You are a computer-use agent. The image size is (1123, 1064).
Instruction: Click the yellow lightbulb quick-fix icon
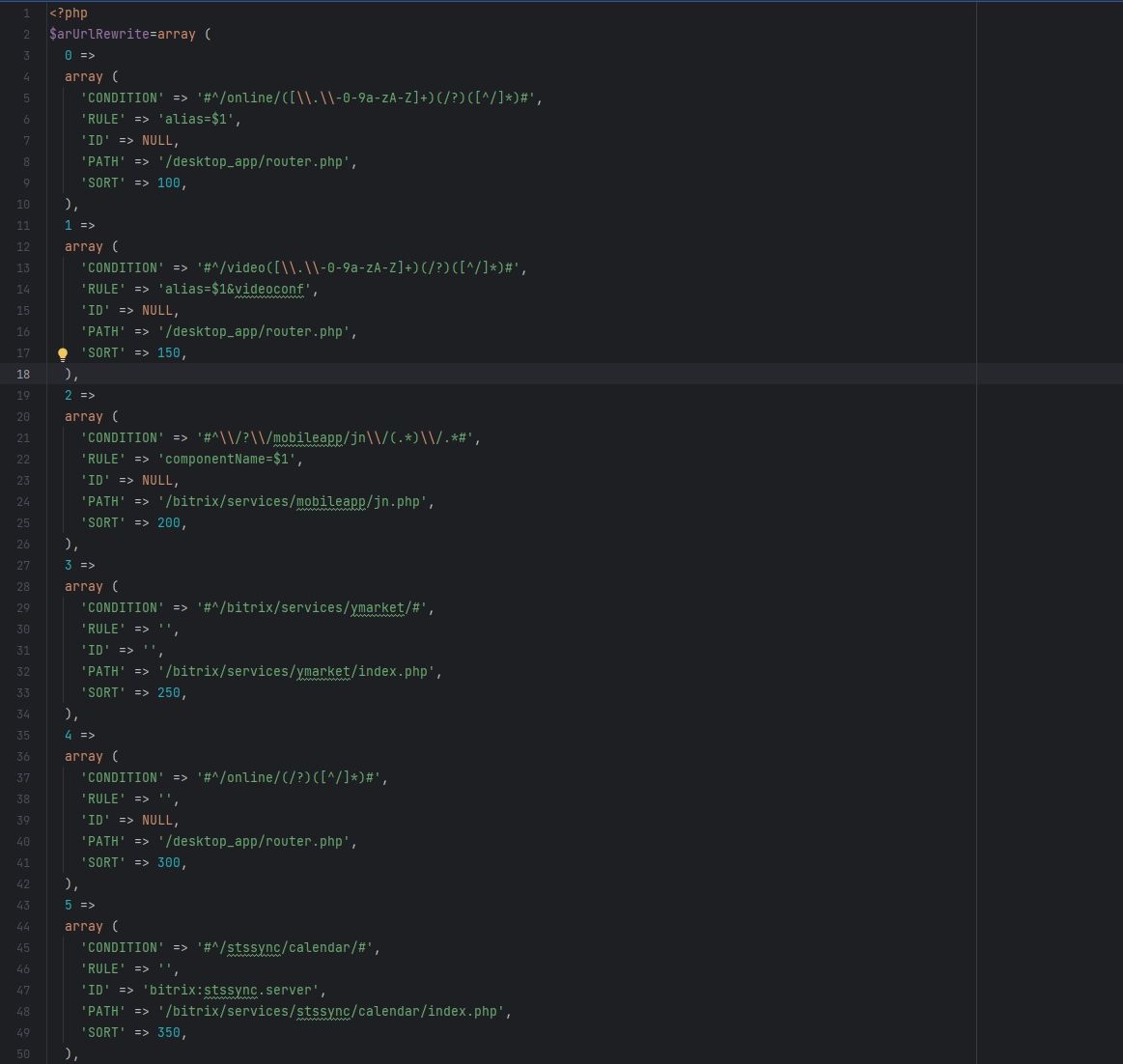coord(63,353)
